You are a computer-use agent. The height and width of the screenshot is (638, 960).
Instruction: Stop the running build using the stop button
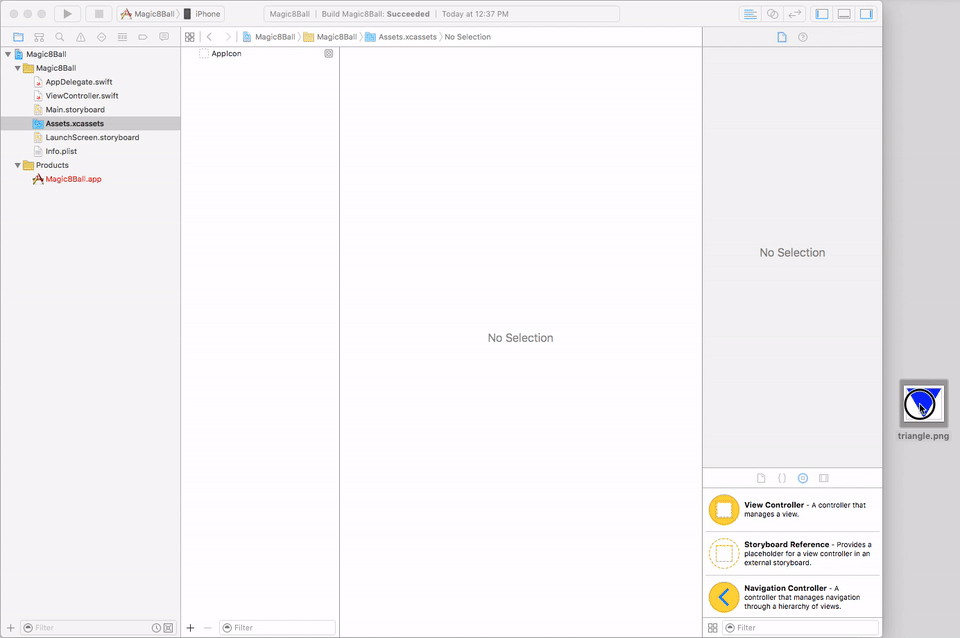pos(99,13)
